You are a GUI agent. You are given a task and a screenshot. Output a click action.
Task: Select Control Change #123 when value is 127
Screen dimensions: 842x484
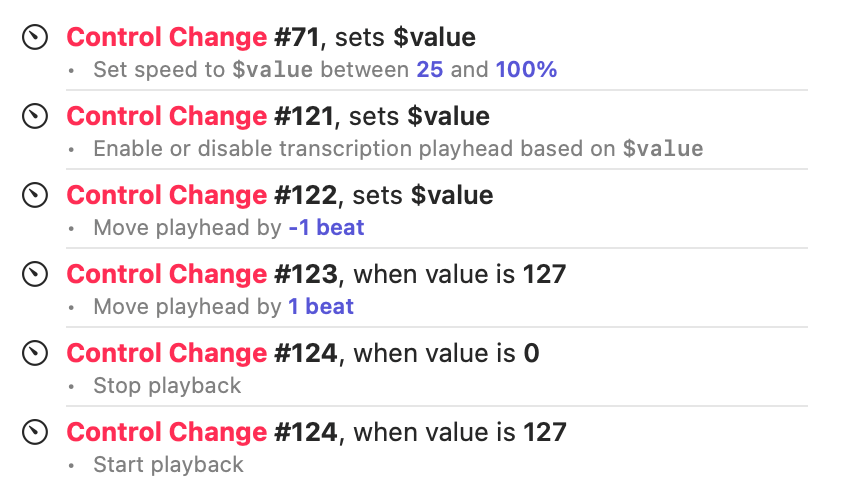coord(316,274)
